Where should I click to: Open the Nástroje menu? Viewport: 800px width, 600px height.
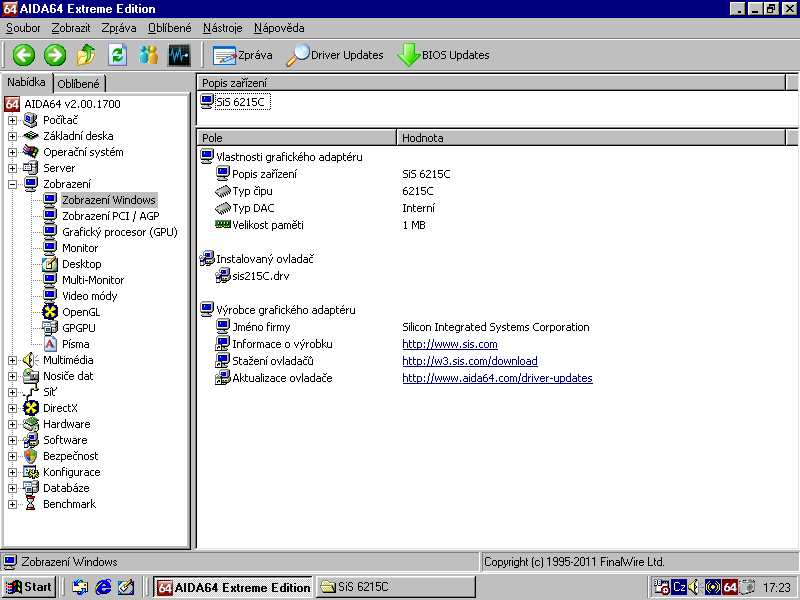222,28
